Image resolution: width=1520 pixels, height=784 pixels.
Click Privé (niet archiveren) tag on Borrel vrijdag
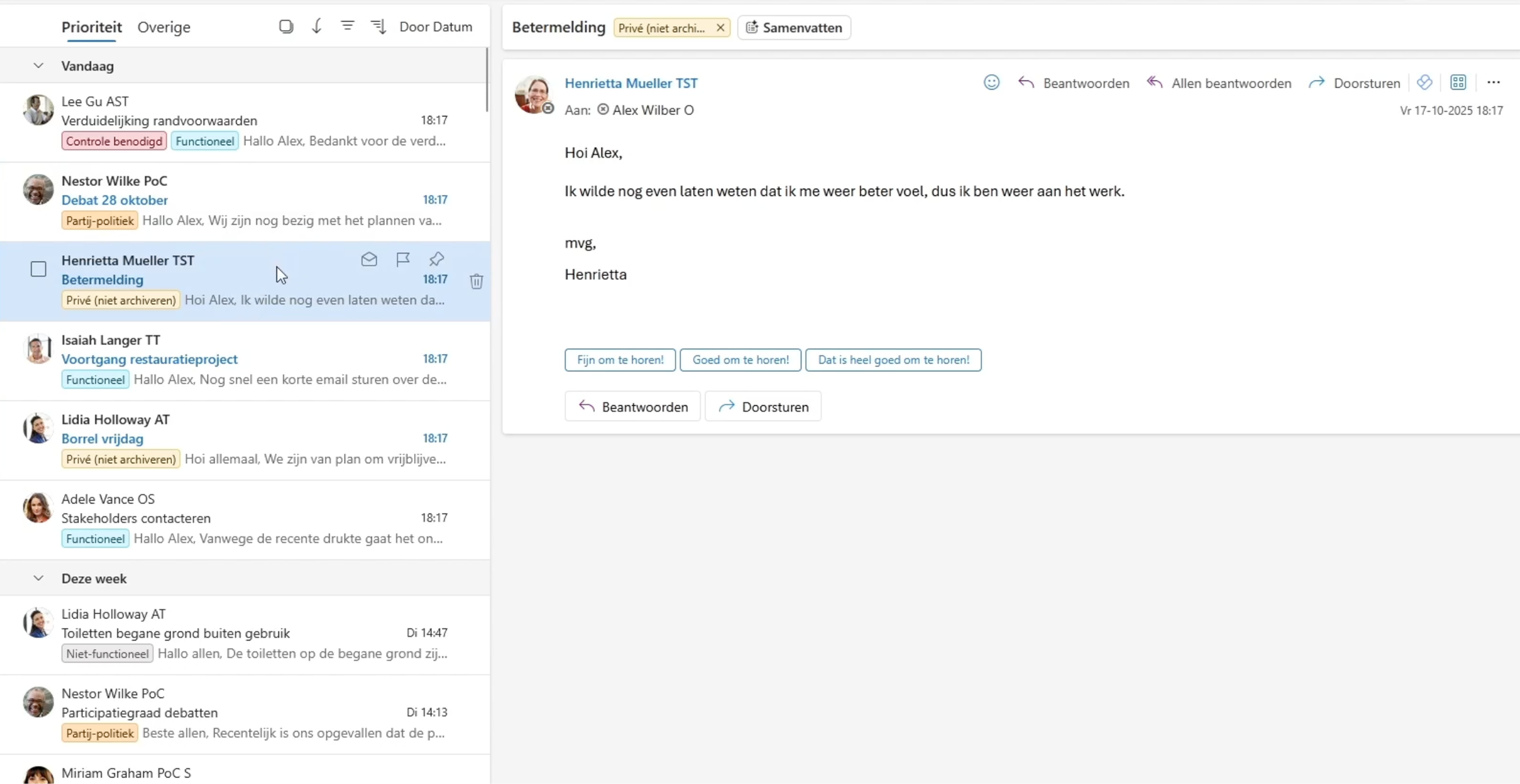pos(121,459)
